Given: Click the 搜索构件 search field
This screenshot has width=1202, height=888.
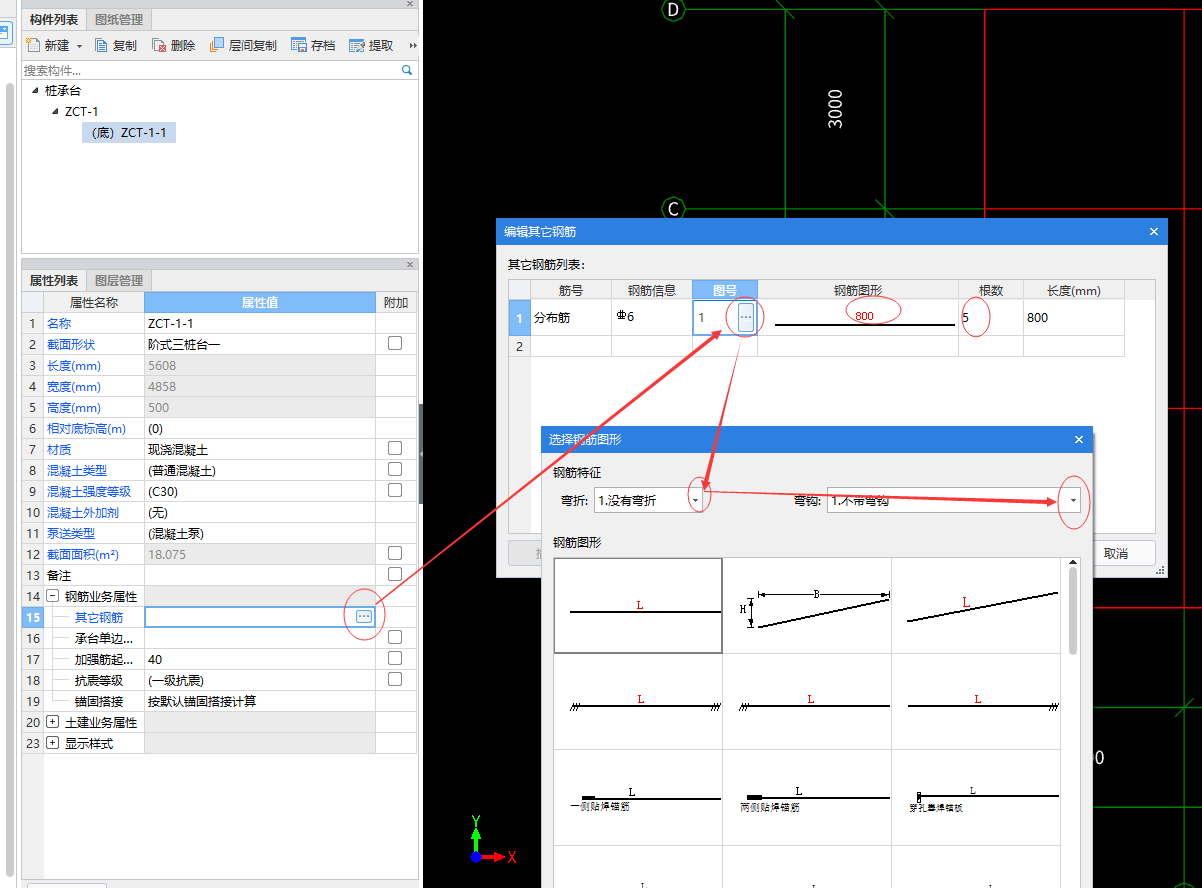Looking at the screenshot, I should 210,71.
